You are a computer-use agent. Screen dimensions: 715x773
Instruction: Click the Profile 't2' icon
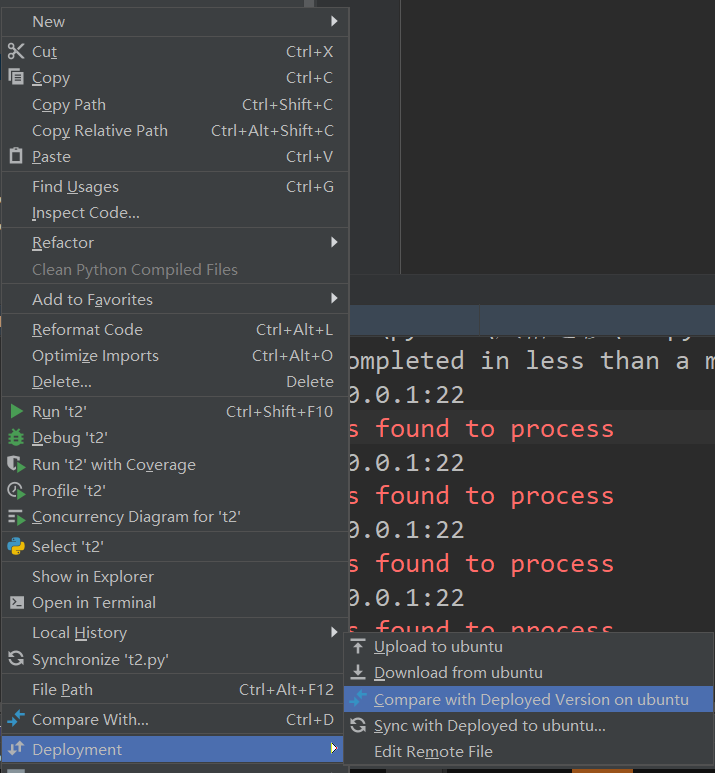[x=16, y=491]
